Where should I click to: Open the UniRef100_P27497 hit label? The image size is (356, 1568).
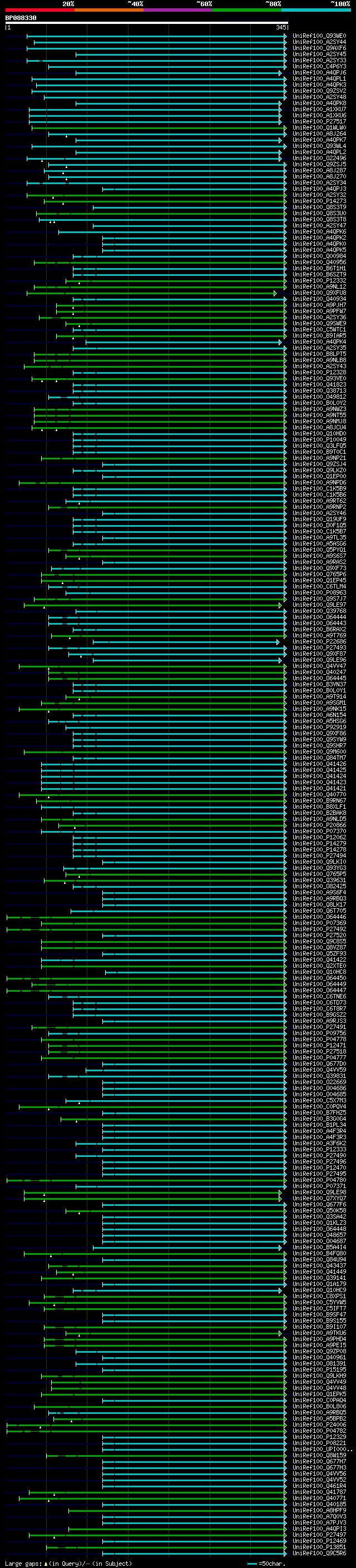(x=319, y=1535)
